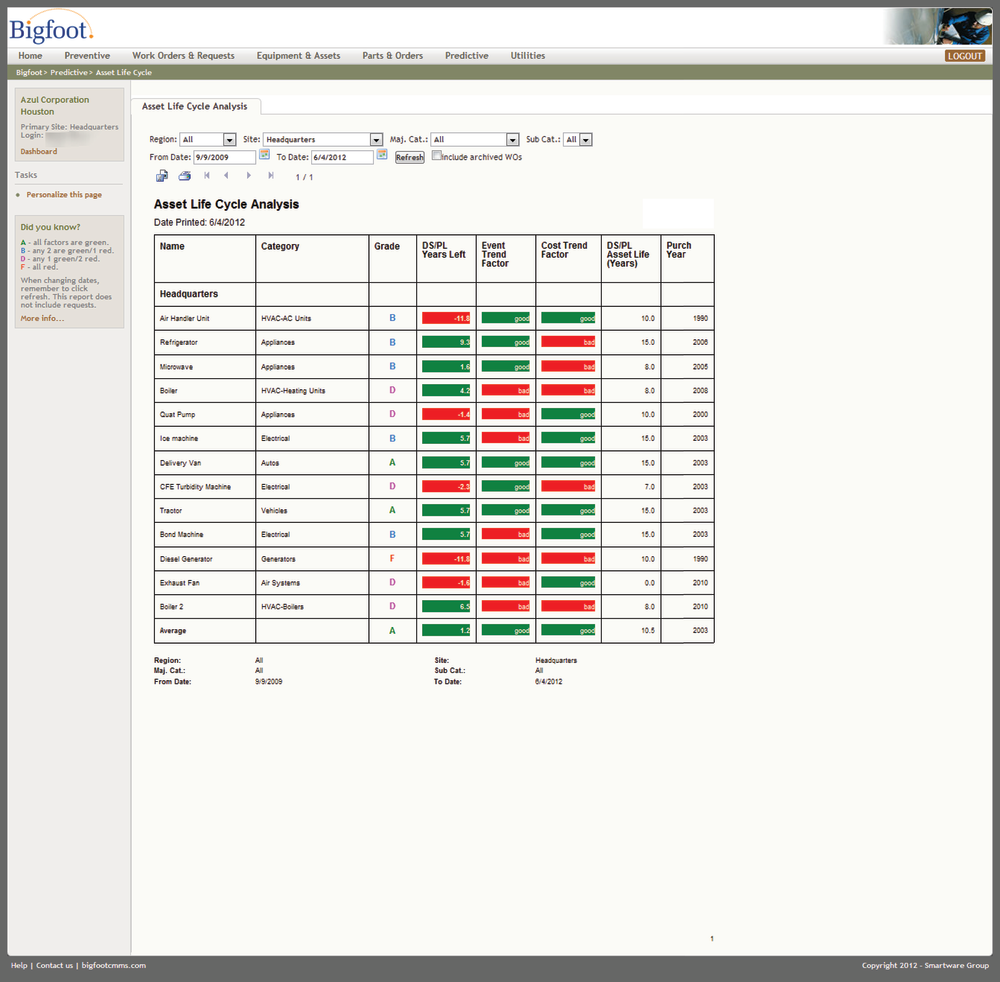Screen dimensions: 1000x982
Task: Open the Region dropdown
Action: coord(231,139)
